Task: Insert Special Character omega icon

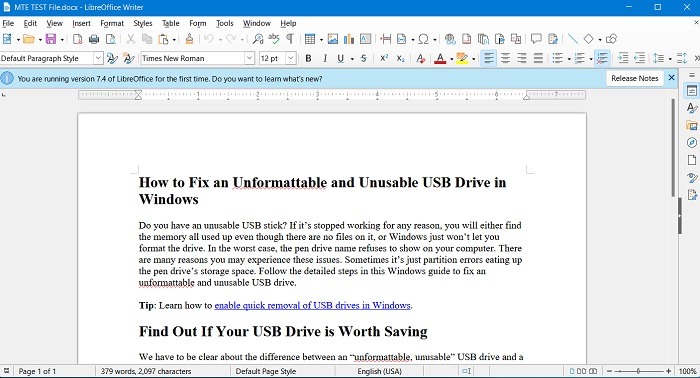Action: 423,39
